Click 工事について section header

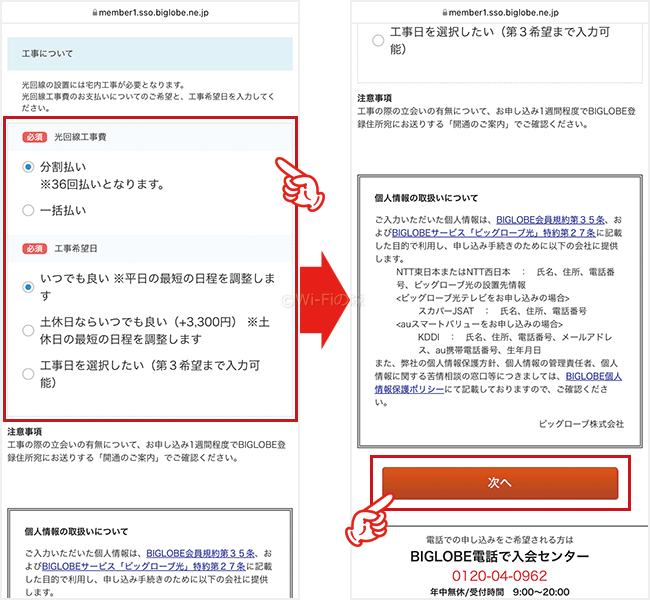[x=150, y=54]
